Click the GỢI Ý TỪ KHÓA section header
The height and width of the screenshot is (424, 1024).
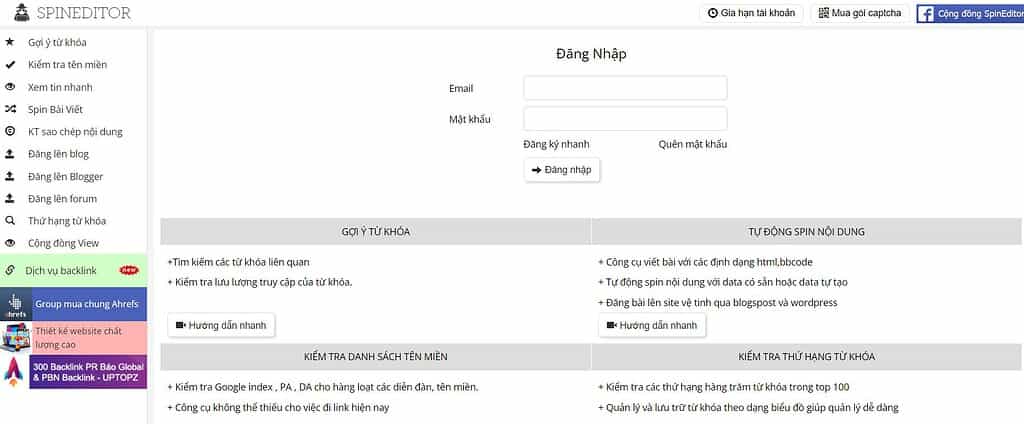[376, 232]
